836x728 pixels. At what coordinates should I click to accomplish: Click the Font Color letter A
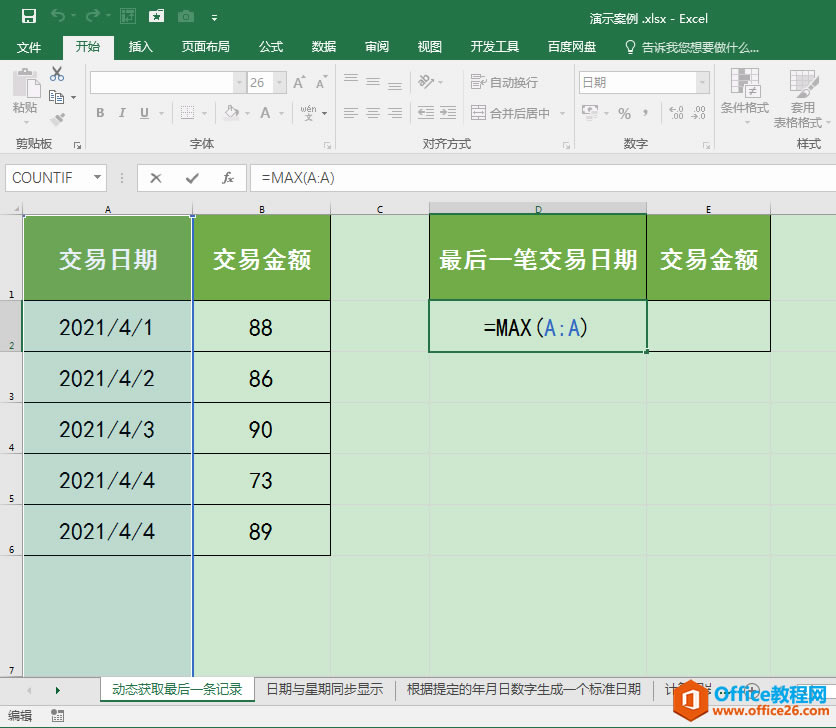pos(265,113)
